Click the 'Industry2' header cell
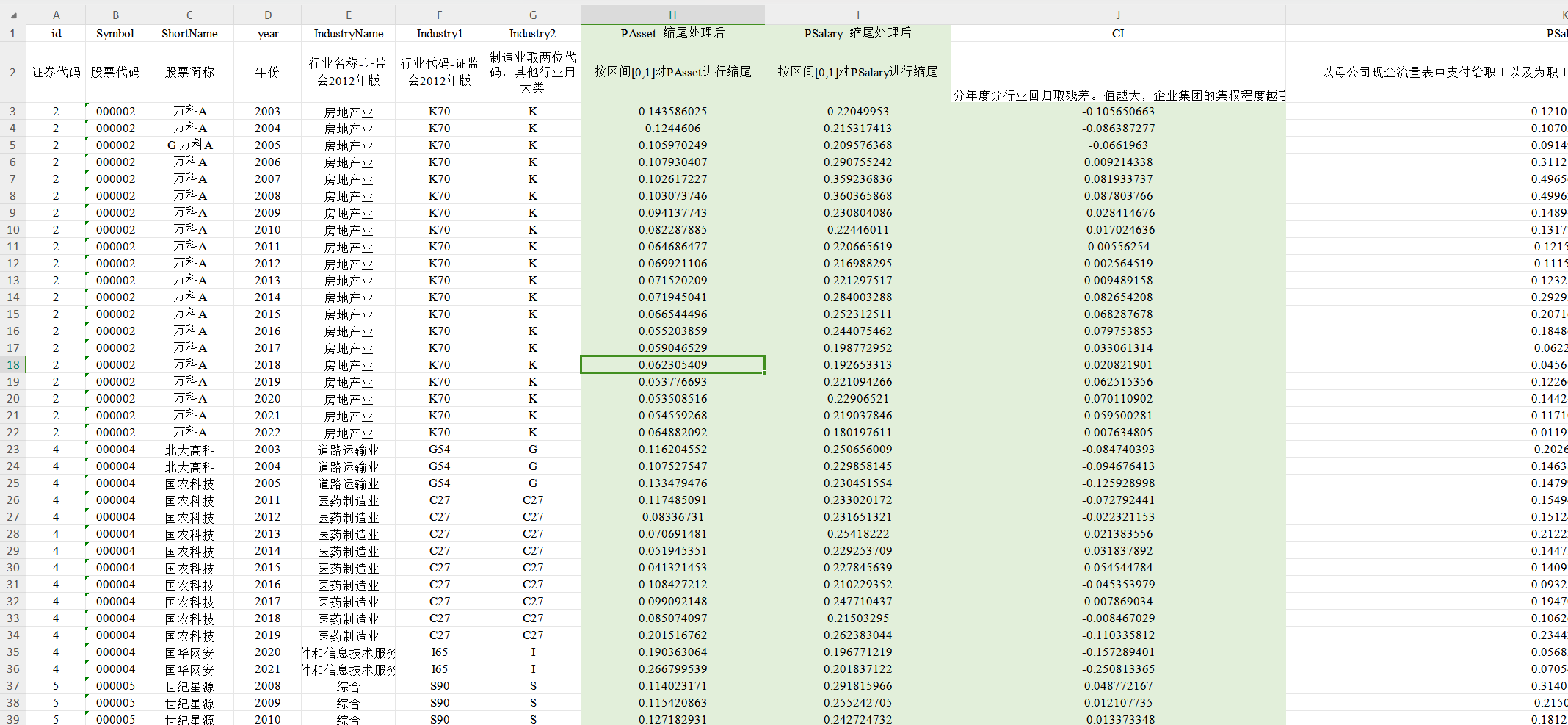 point(533,33)
